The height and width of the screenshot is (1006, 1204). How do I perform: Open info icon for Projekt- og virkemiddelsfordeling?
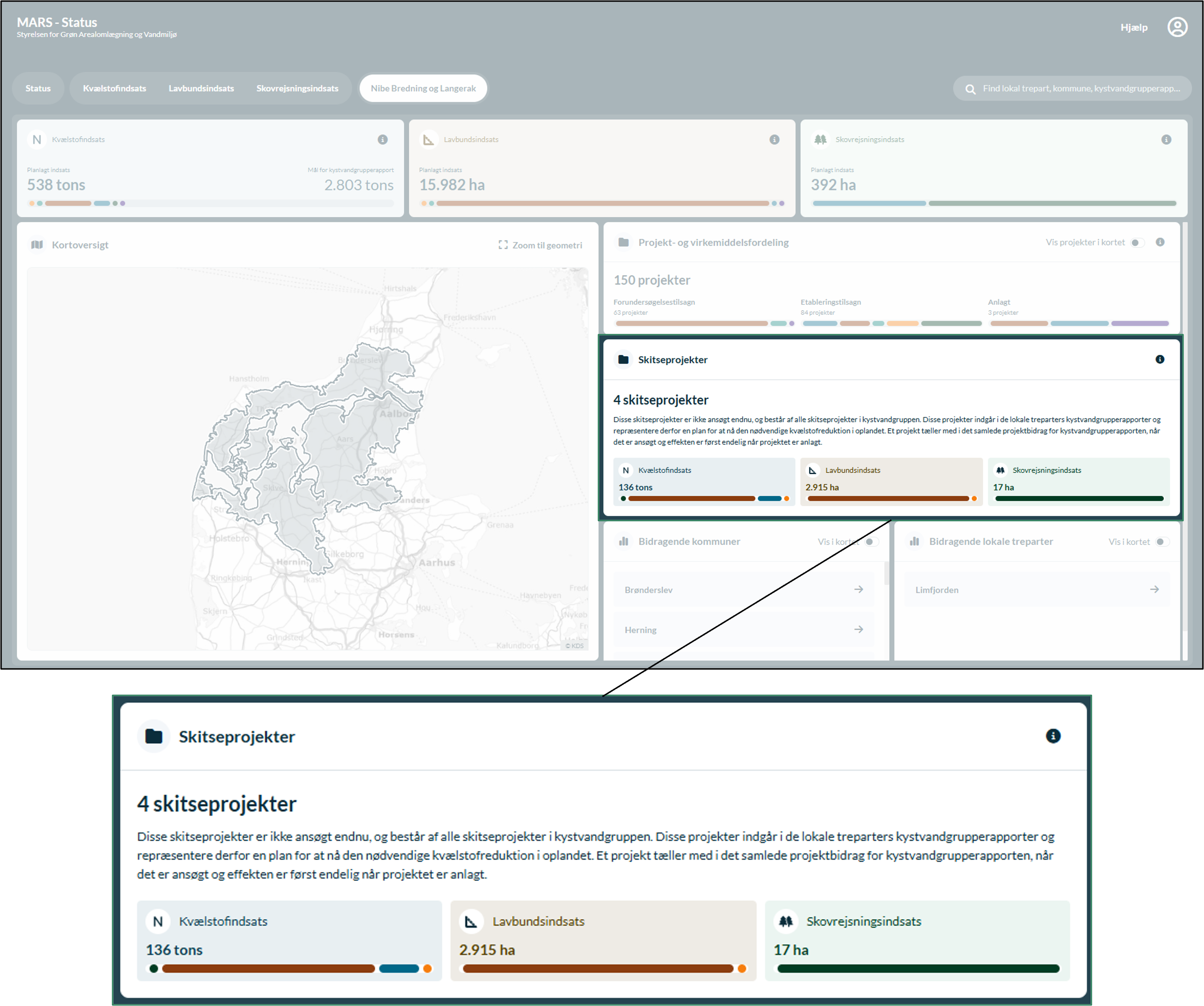coord(1160,242)
